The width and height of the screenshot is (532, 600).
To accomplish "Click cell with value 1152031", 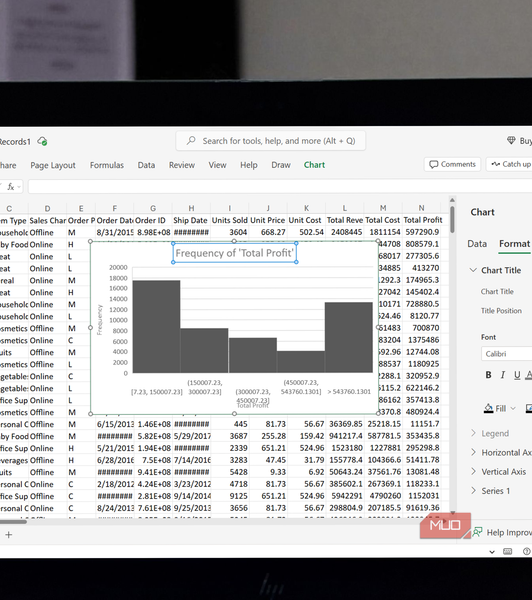I will click(x=421, y=496).
